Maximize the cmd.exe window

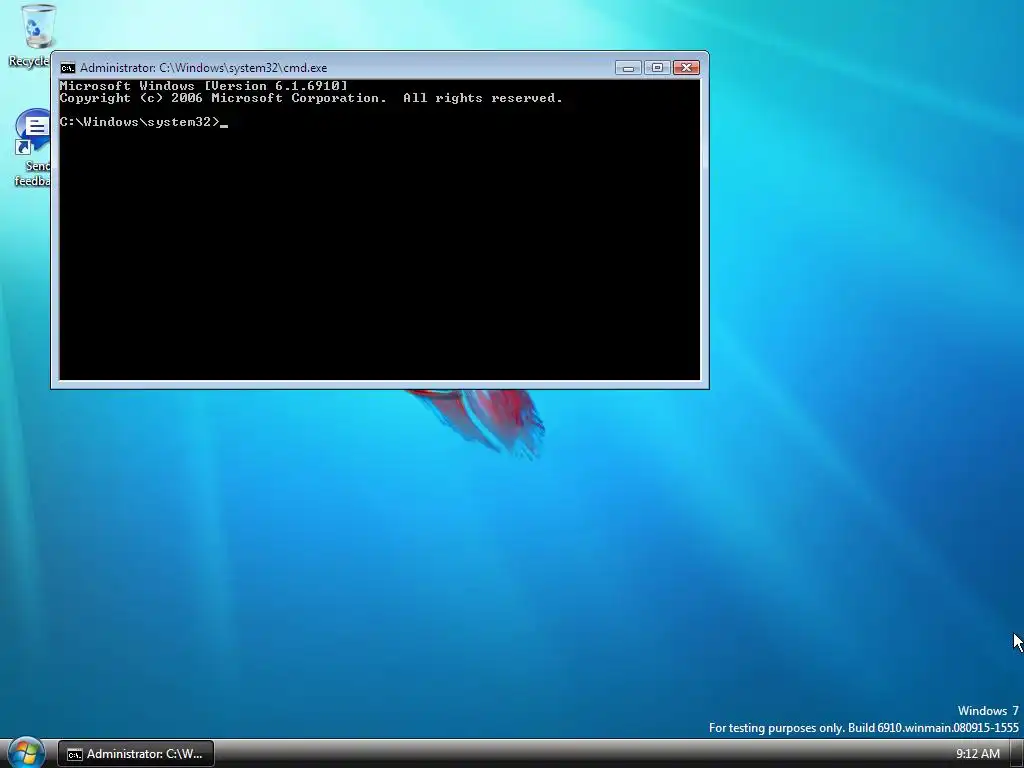[x=657, y=68]
